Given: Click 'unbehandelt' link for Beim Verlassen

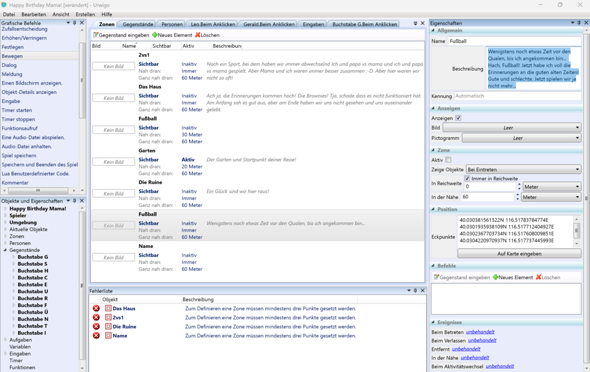Looking at the screenshot, I should click(x=482, y=340).
